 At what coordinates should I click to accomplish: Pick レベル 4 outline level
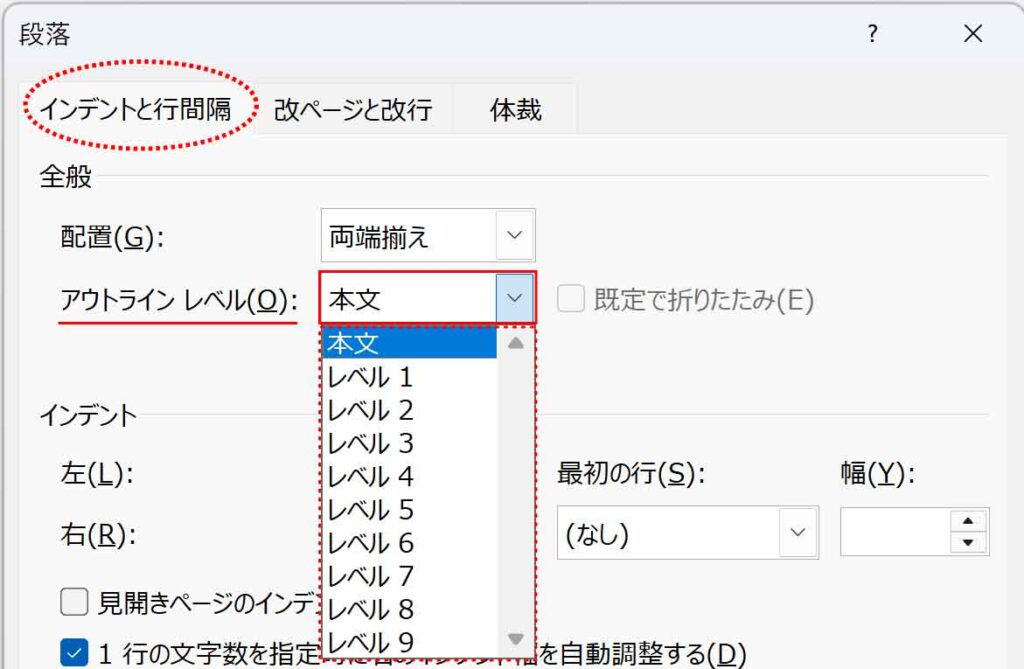[409, 477]
